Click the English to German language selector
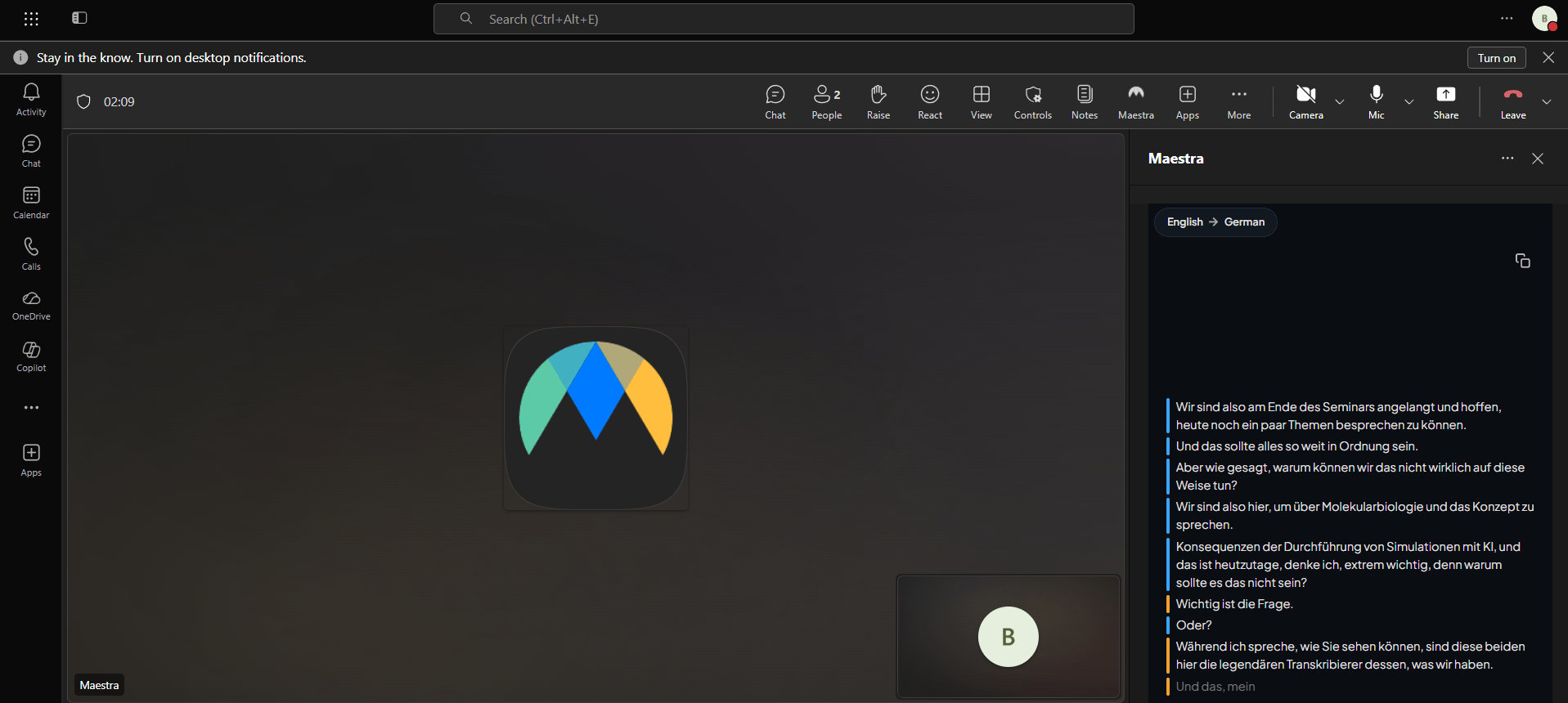1568x703 pixels. [x=1215, y=222]
